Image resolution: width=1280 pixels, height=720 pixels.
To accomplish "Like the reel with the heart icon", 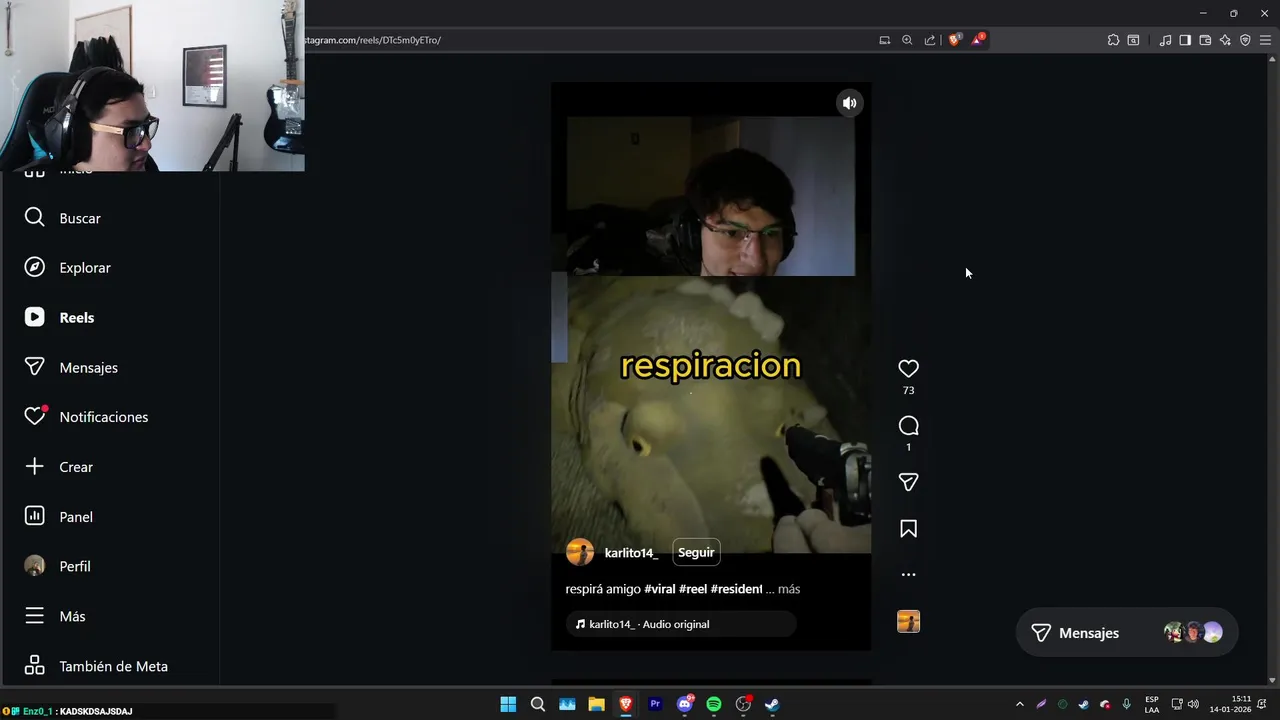I will point(908,369).
